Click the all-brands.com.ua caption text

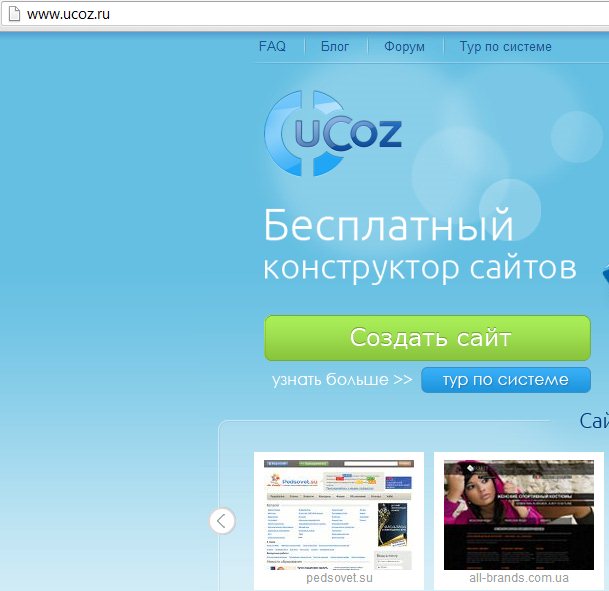517,579
